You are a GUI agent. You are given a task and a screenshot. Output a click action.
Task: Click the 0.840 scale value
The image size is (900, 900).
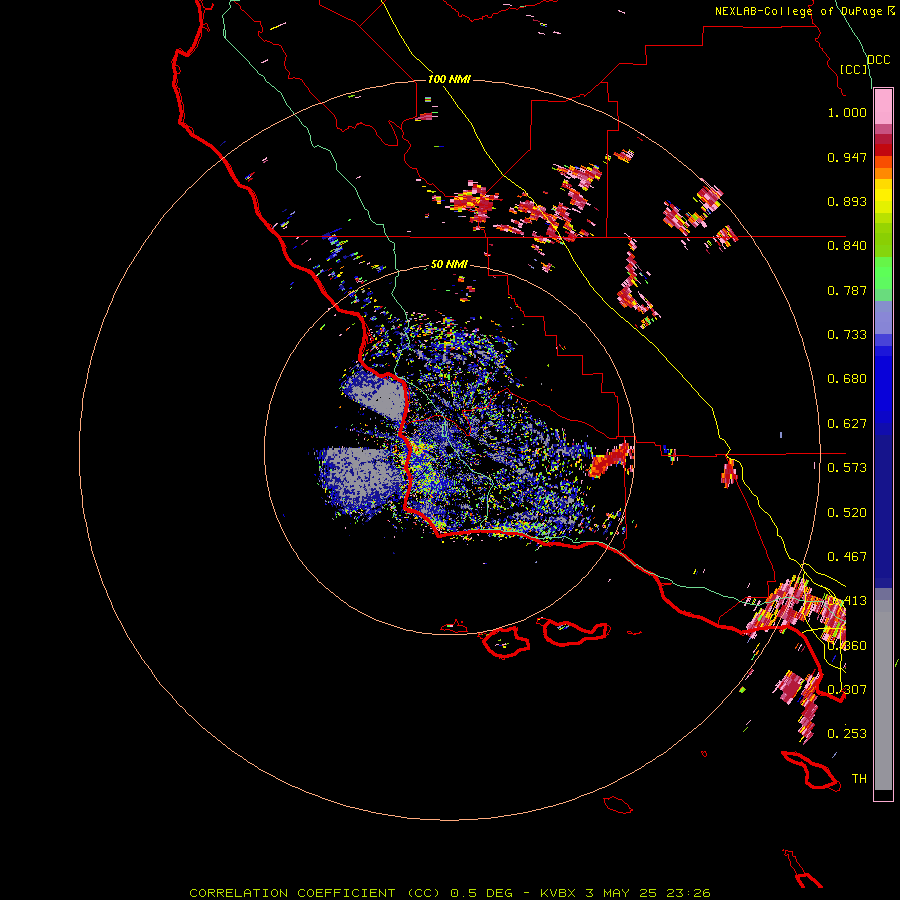coord(847,246)
